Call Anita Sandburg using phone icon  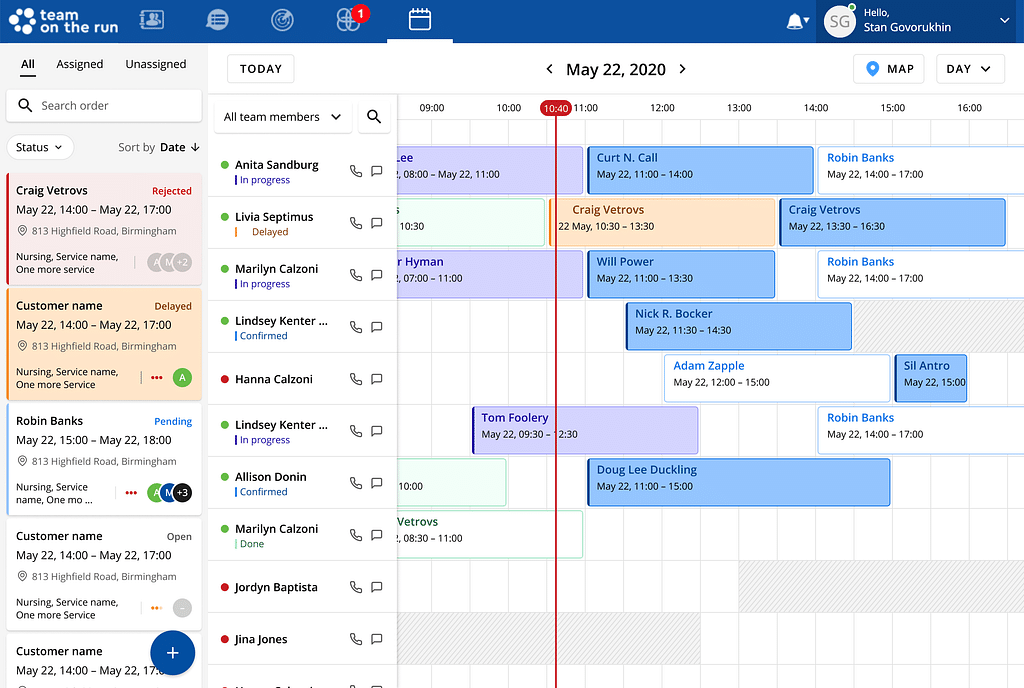click(355, 171)
